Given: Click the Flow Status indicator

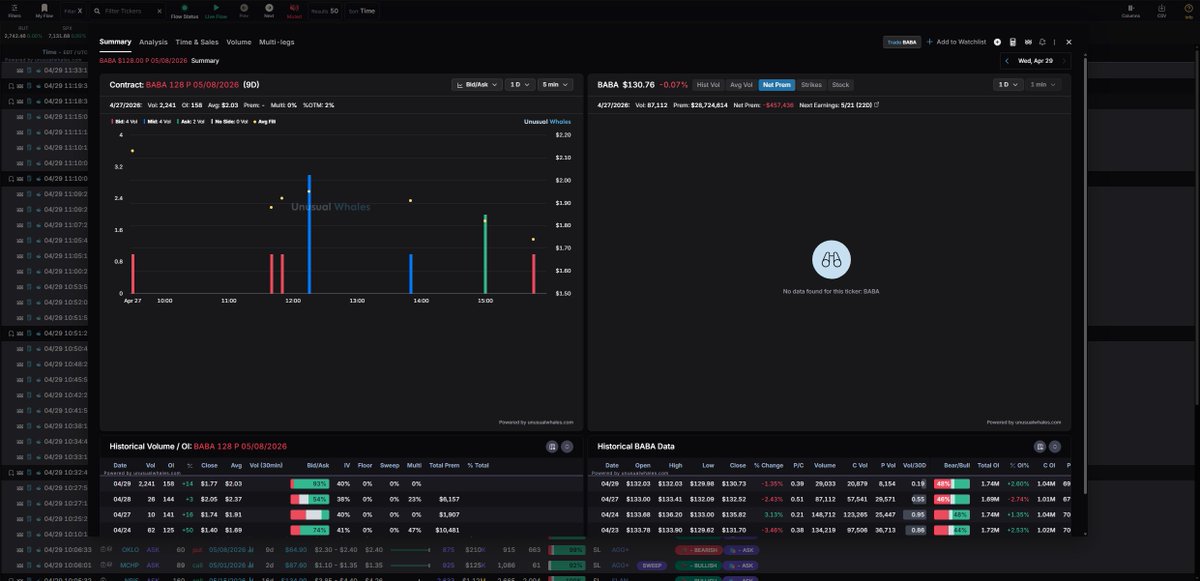Looking at the screenshot, I should pos(184,10).
